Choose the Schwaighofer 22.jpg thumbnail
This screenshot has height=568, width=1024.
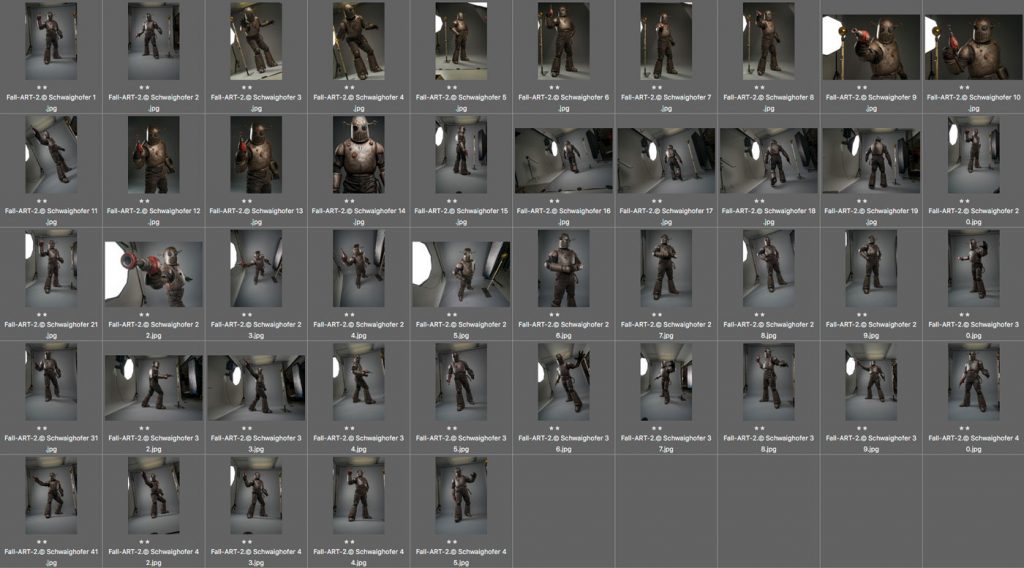[153, 273]
